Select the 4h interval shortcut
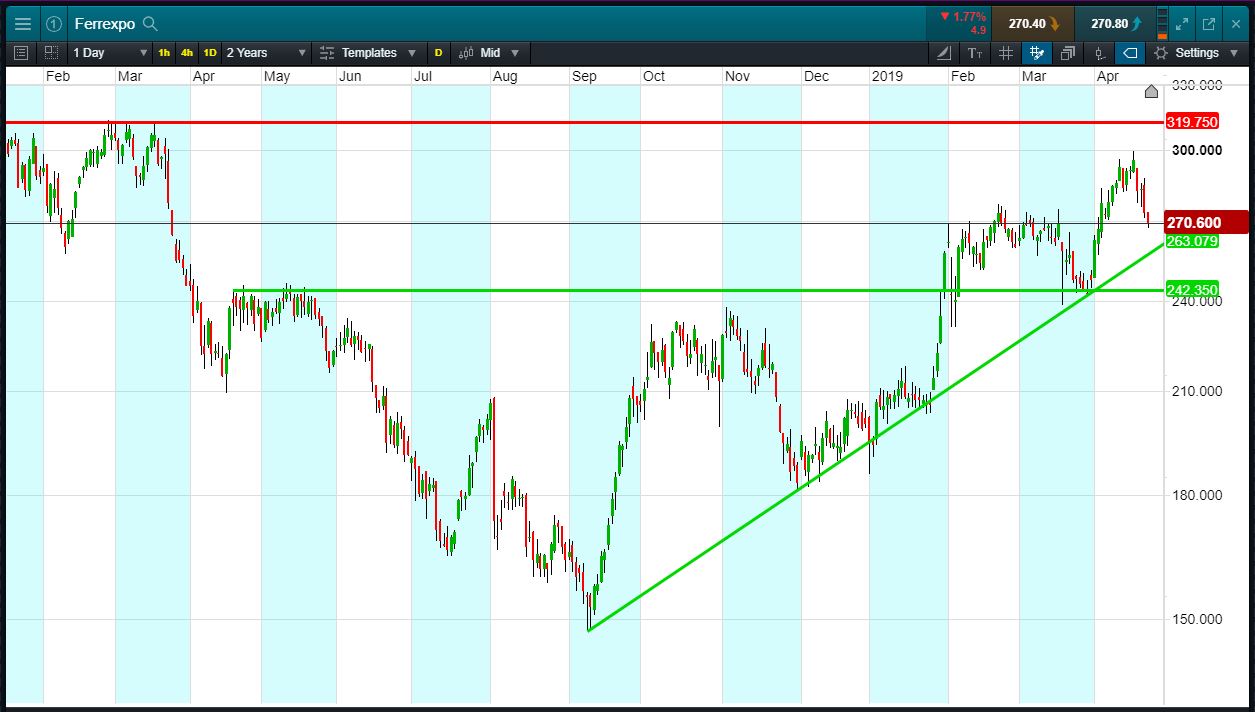1255x712 pixels. coord(187,52)
